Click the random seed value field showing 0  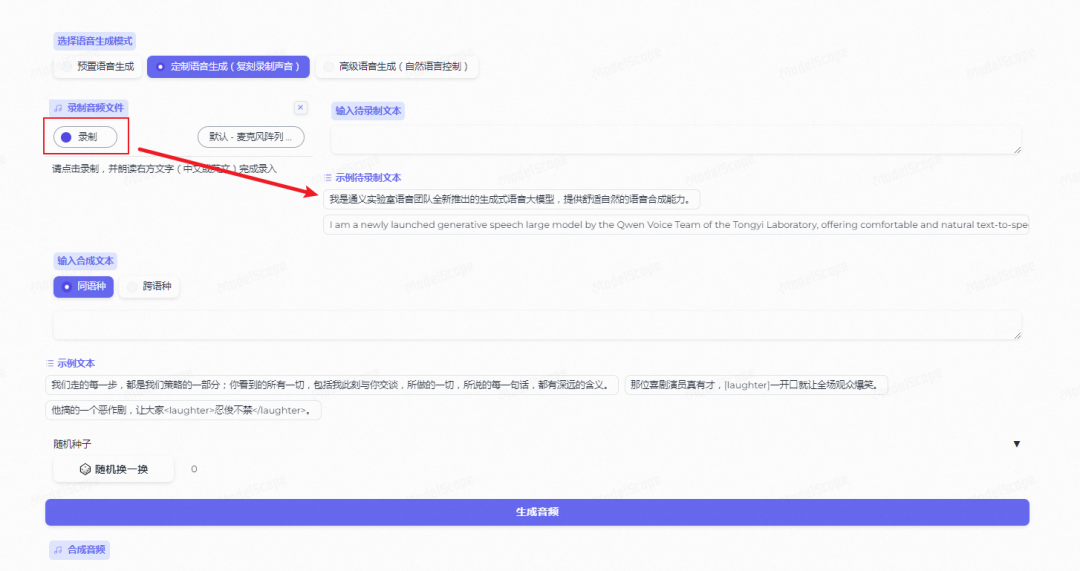coord(194,469)
